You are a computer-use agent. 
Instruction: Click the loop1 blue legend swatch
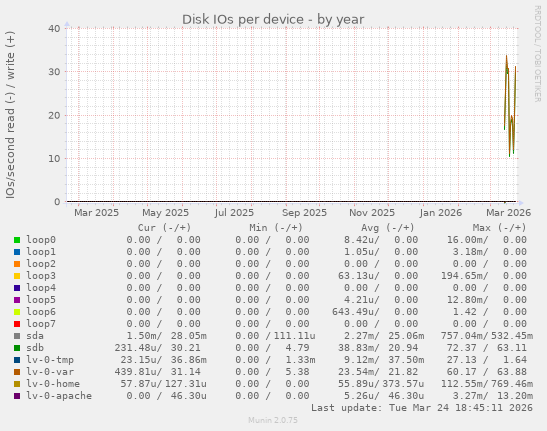[x=17, y=252]
